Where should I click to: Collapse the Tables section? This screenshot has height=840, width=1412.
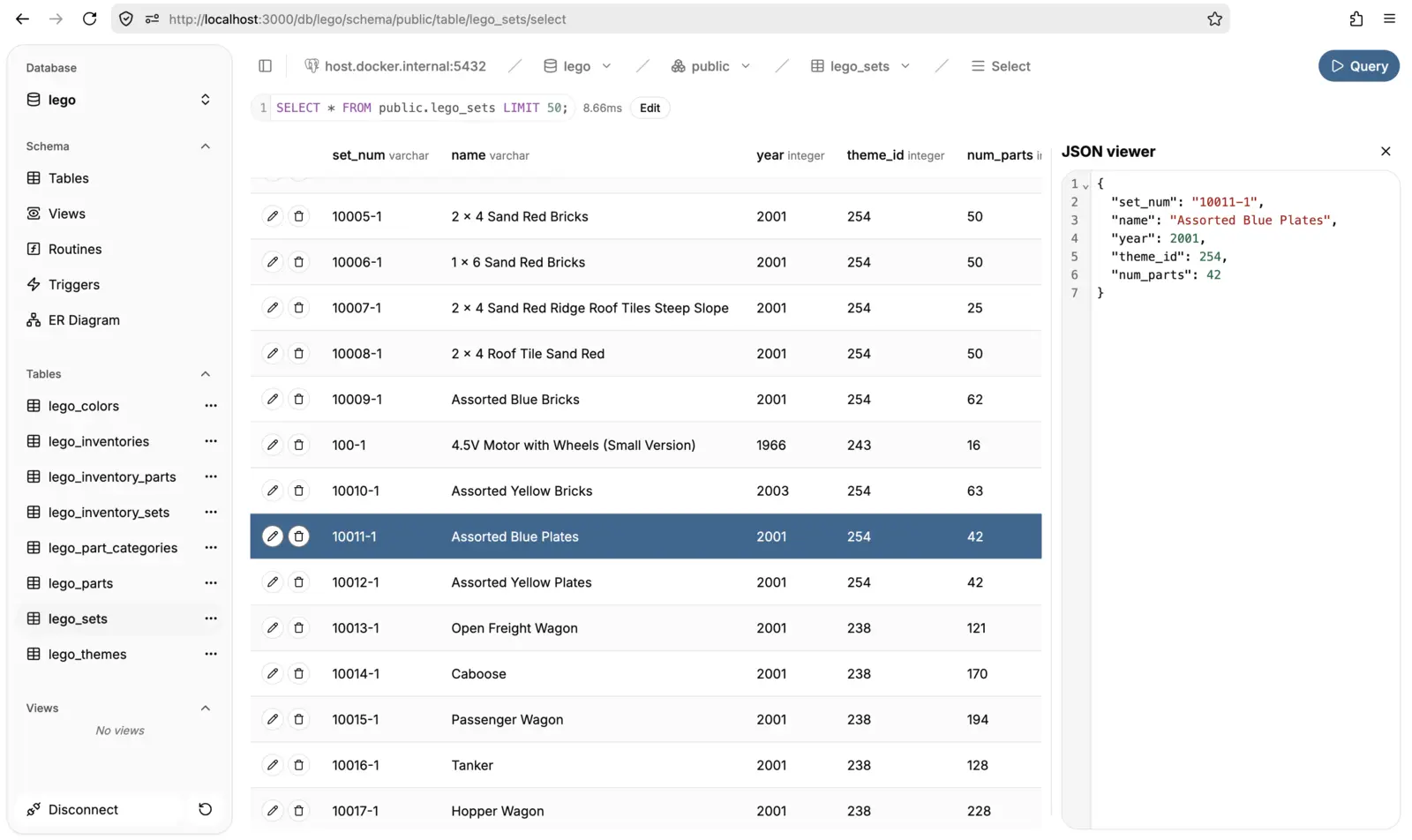point(205,374)
